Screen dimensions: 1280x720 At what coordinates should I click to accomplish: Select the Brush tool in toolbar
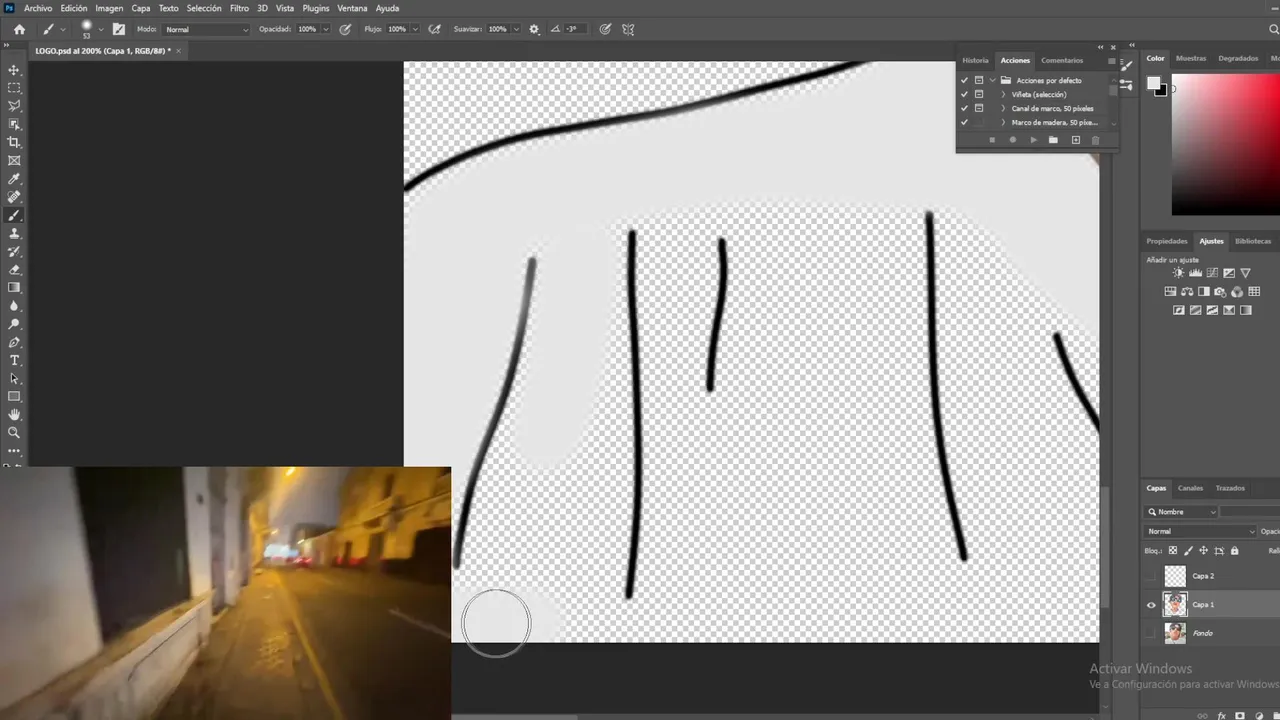click(14, 215)
